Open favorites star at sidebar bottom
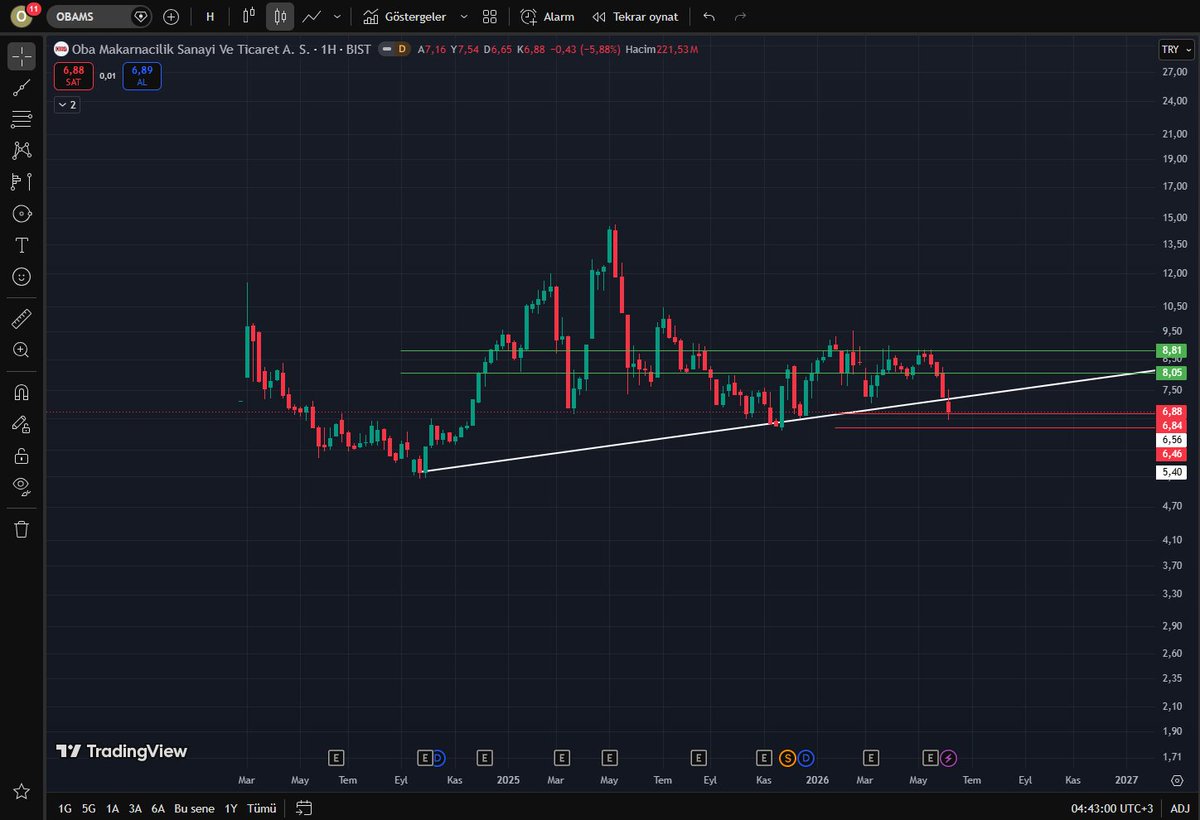Viewport: 1200px width, 820px height. pos(21,791)
